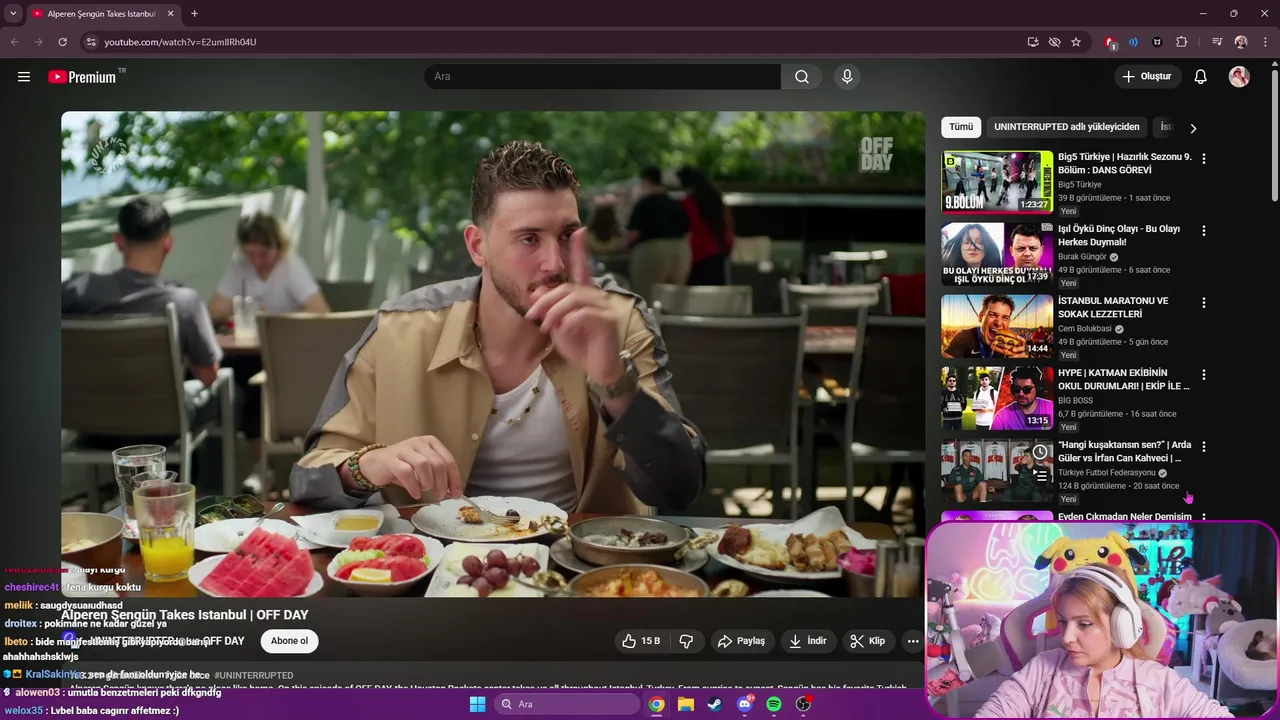Click the Oluştur create button
The width and height of the screenshot is (1280, 720).
pyautogui.click(x=1146, y=77)
